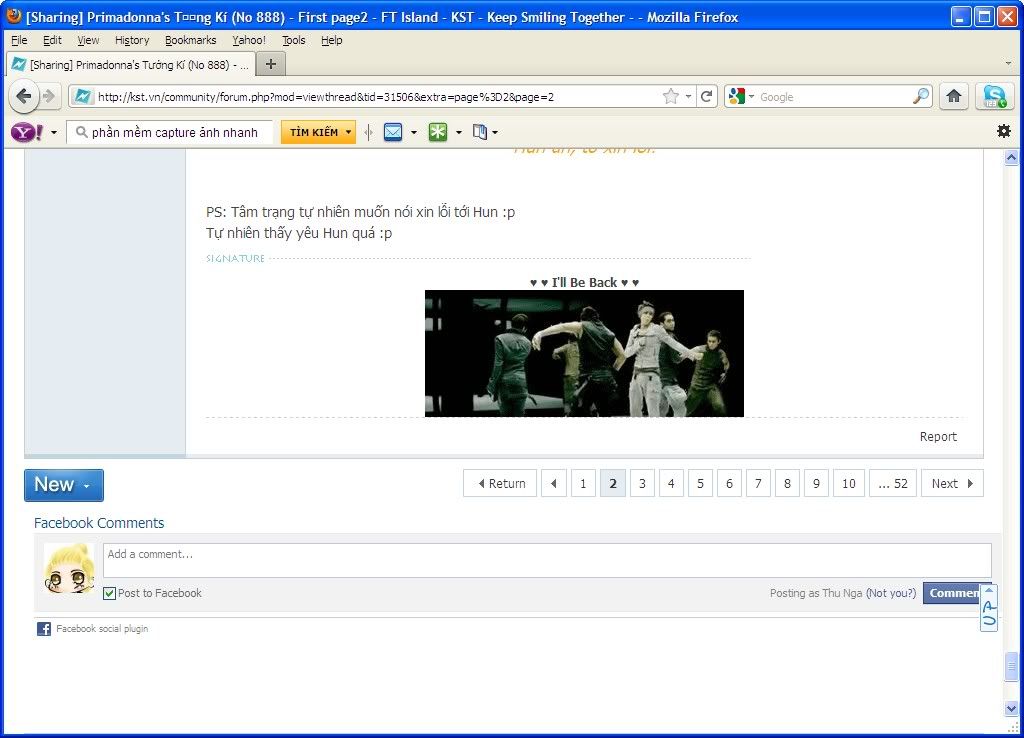The width and height of the screenshot is (1024, 738).
Task: Submit with the Comment button
Action: [954, 593]
